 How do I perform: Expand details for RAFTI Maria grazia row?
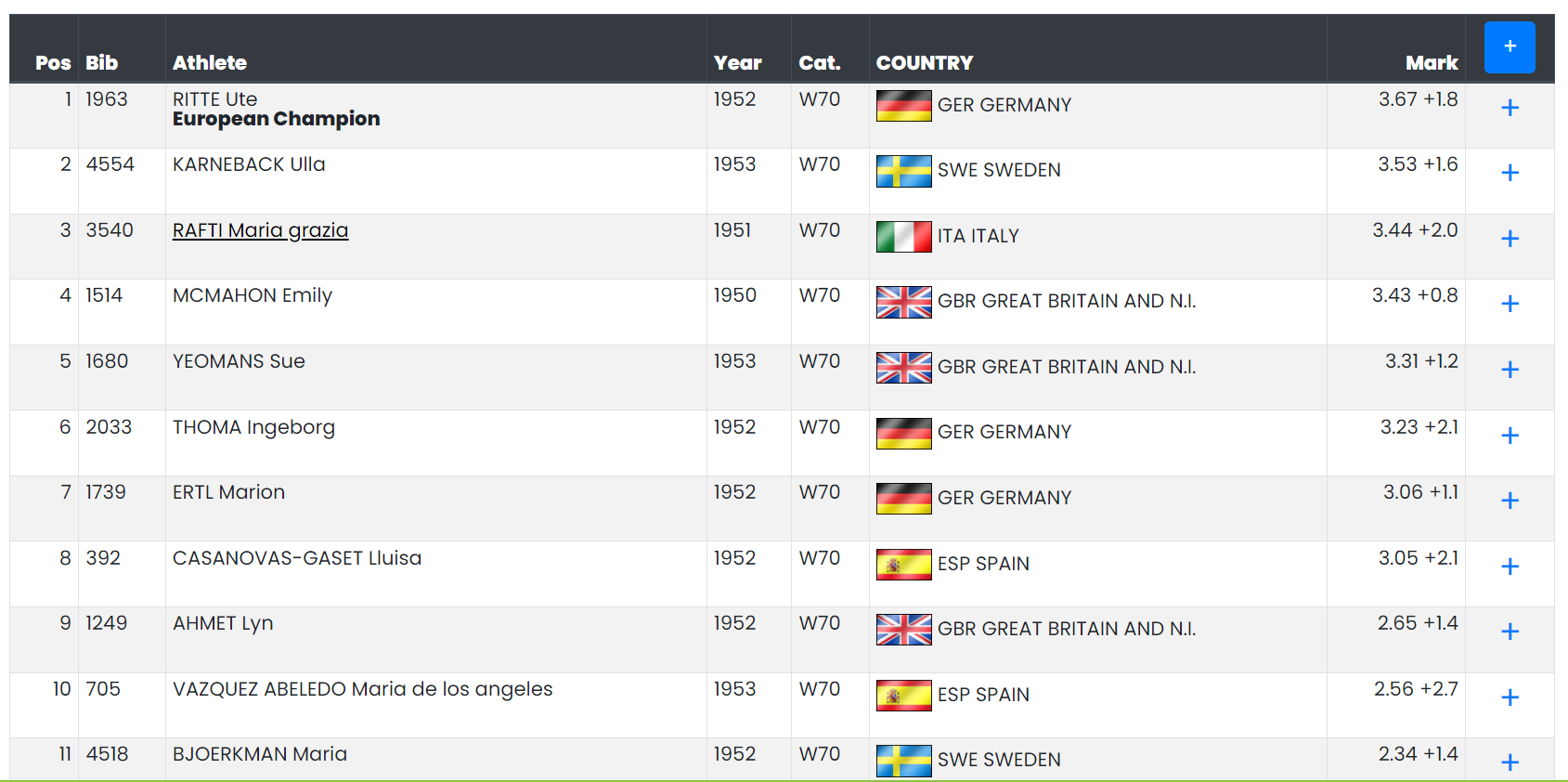coord(1510,239)
